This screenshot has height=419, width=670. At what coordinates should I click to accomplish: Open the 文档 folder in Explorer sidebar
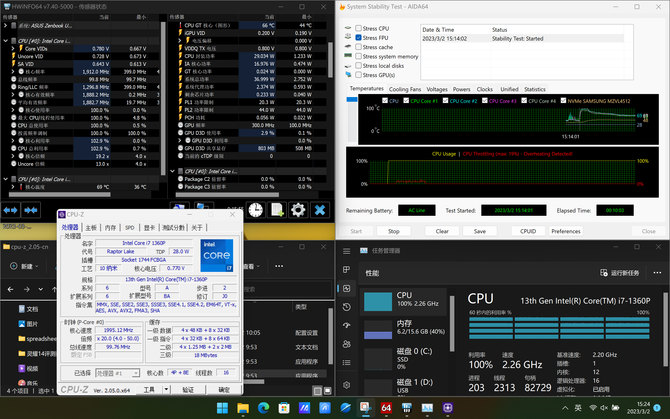pyautogui.click(x=28, y=309)
